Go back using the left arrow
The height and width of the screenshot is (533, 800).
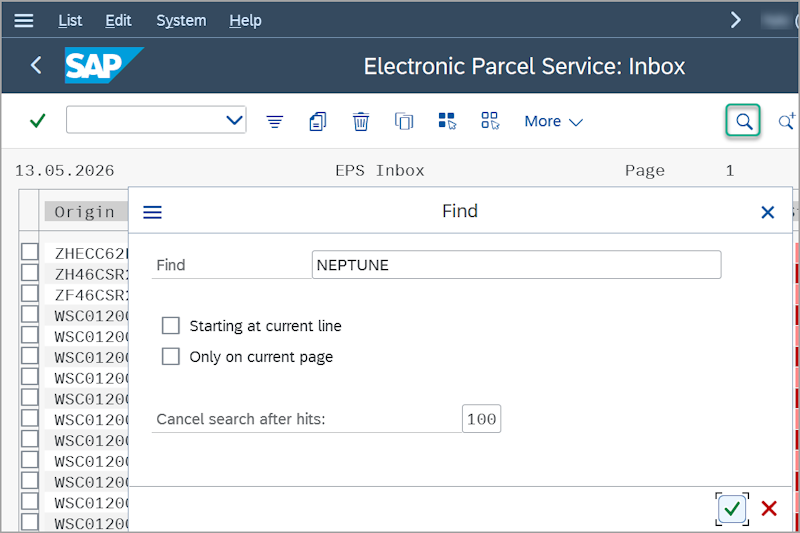[36, 65]
